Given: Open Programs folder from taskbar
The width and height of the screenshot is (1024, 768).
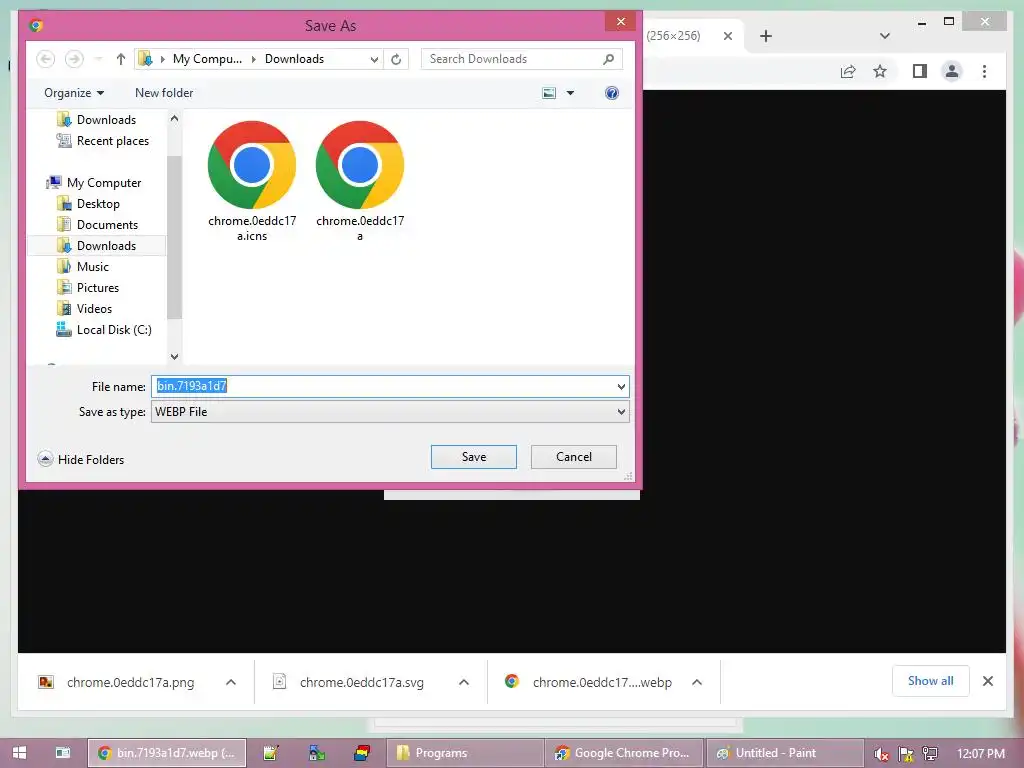Looking at the screenshot, I should coord(465,753).
